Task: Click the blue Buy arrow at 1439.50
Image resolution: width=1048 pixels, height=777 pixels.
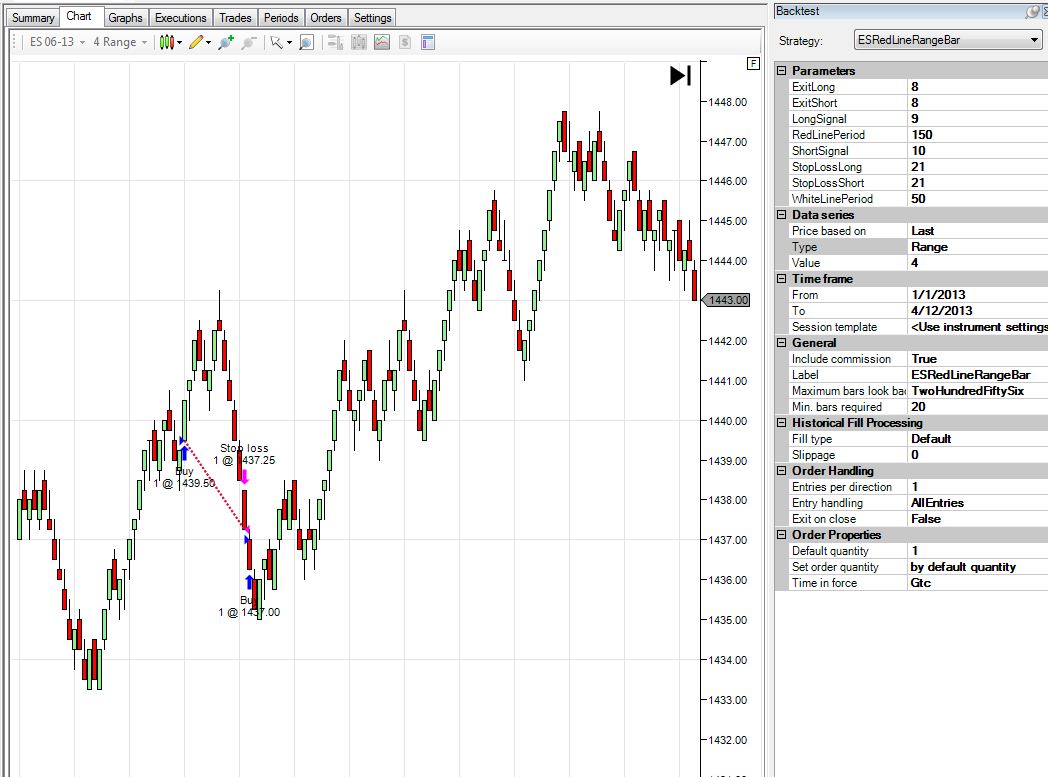Action: point(184,453)
